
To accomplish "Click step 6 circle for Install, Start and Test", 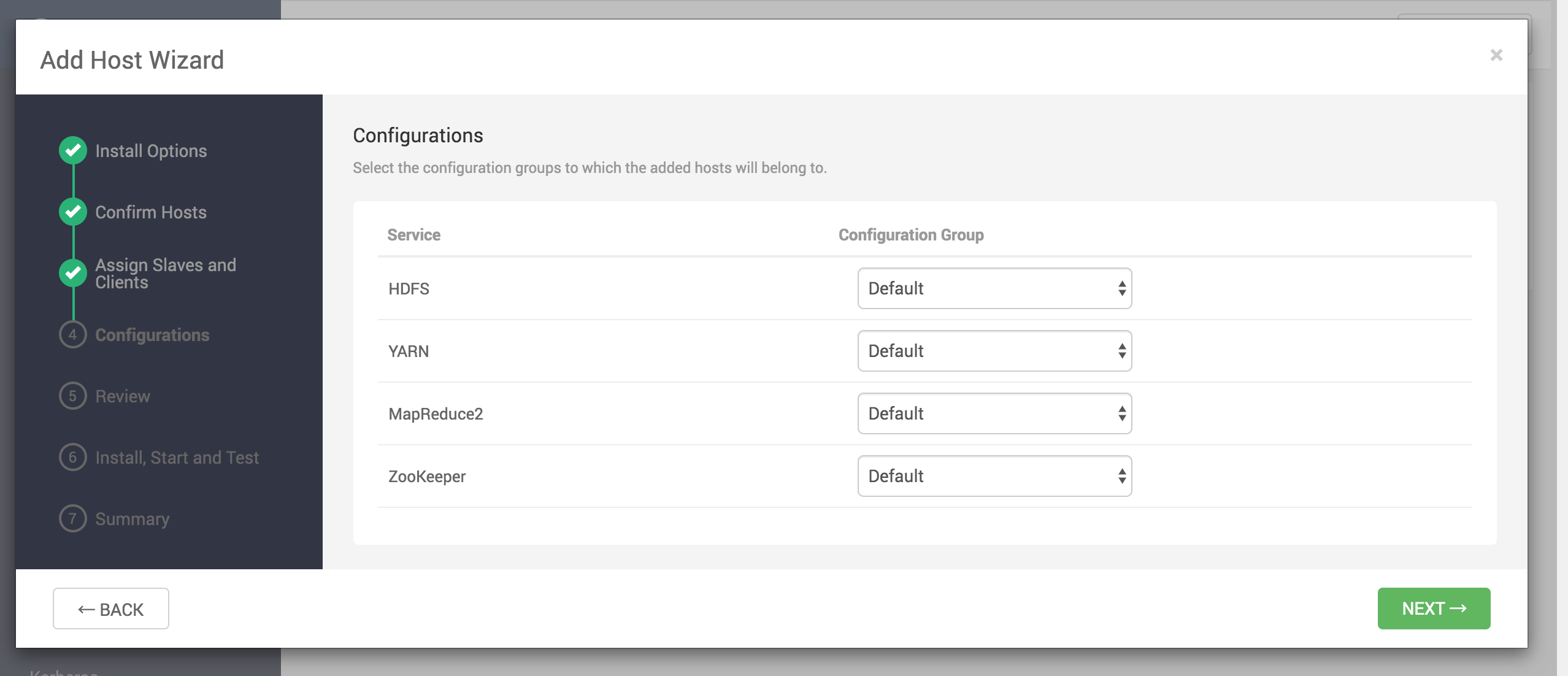I will [x=73, y=457].
